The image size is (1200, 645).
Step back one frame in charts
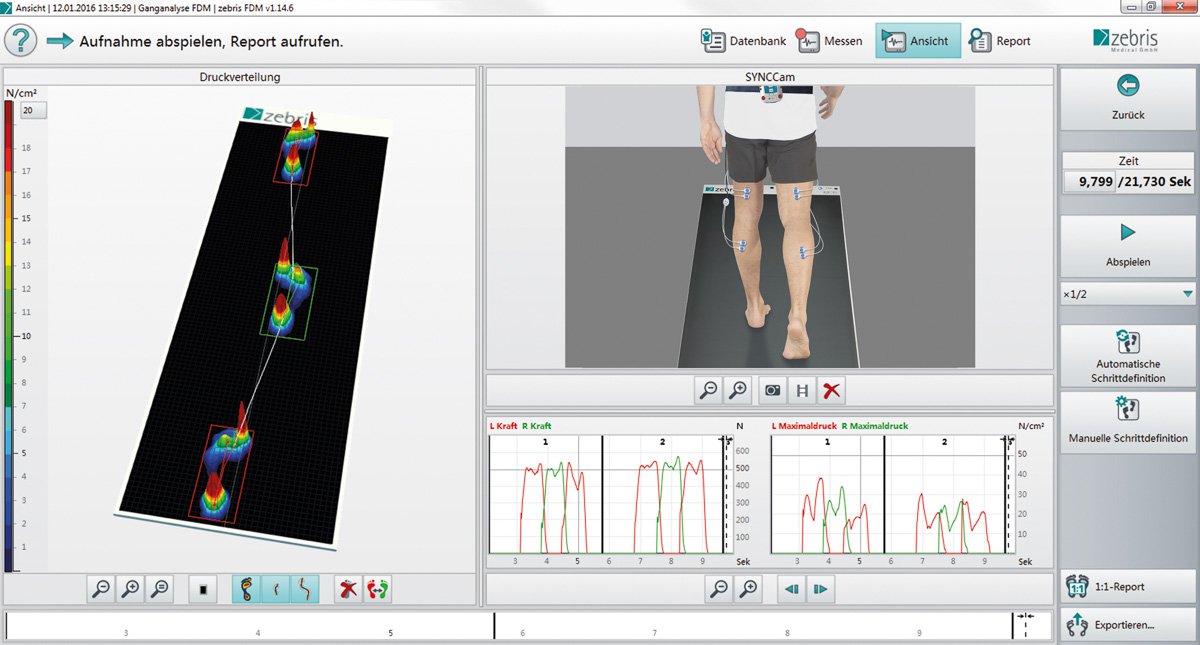point(792,589)
